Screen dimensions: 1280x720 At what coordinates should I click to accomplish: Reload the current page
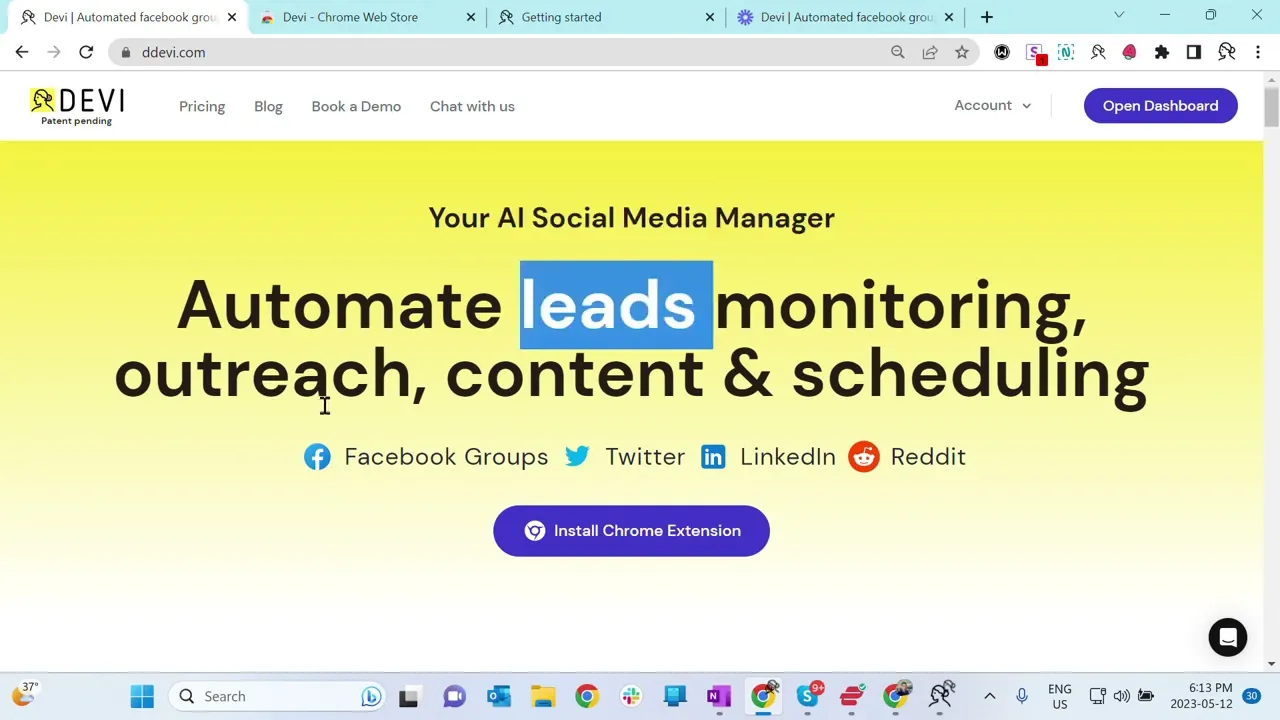click(x=86, y=52)
